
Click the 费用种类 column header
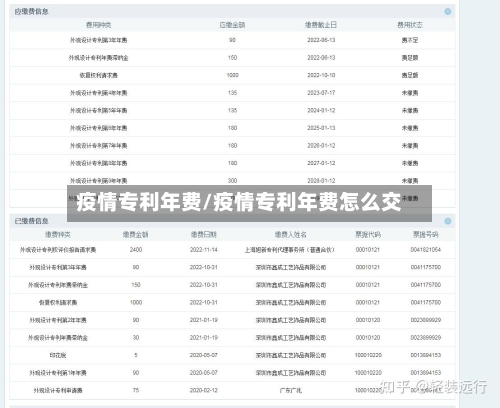[99, 25]
